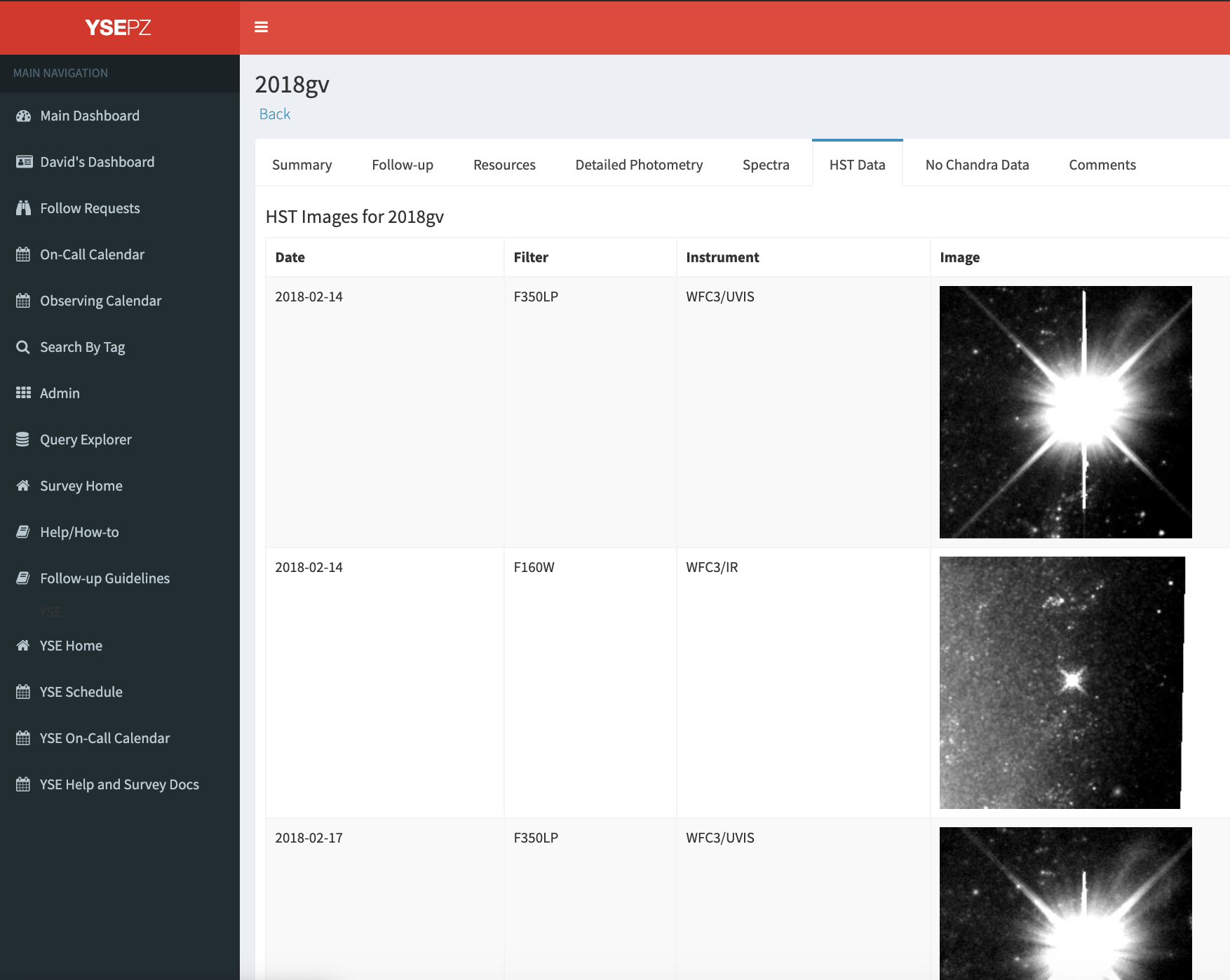Click the YSEPZ logo in the header
Image resolution: width=1230 pixels, height=980 pixels.
(x=119, y=27)
